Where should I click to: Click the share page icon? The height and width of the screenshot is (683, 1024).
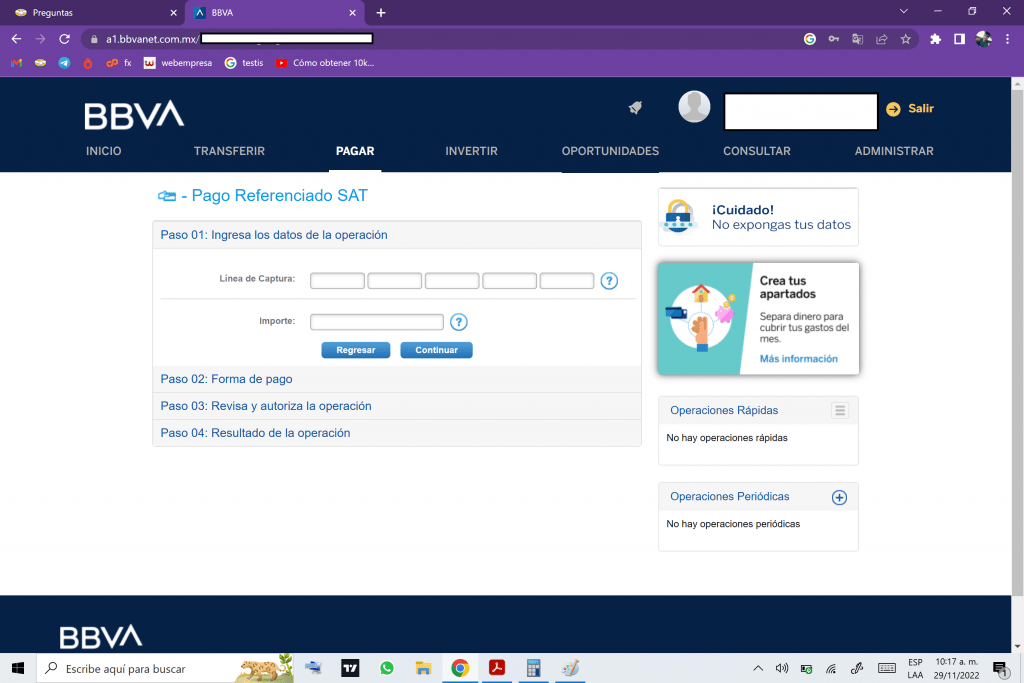[x=882, y=39]
